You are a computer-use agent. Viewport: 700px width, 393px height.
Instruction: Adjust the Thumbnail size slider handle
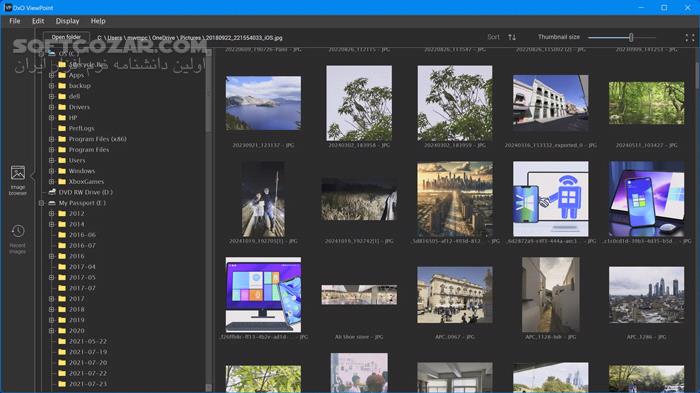[631, 38]
